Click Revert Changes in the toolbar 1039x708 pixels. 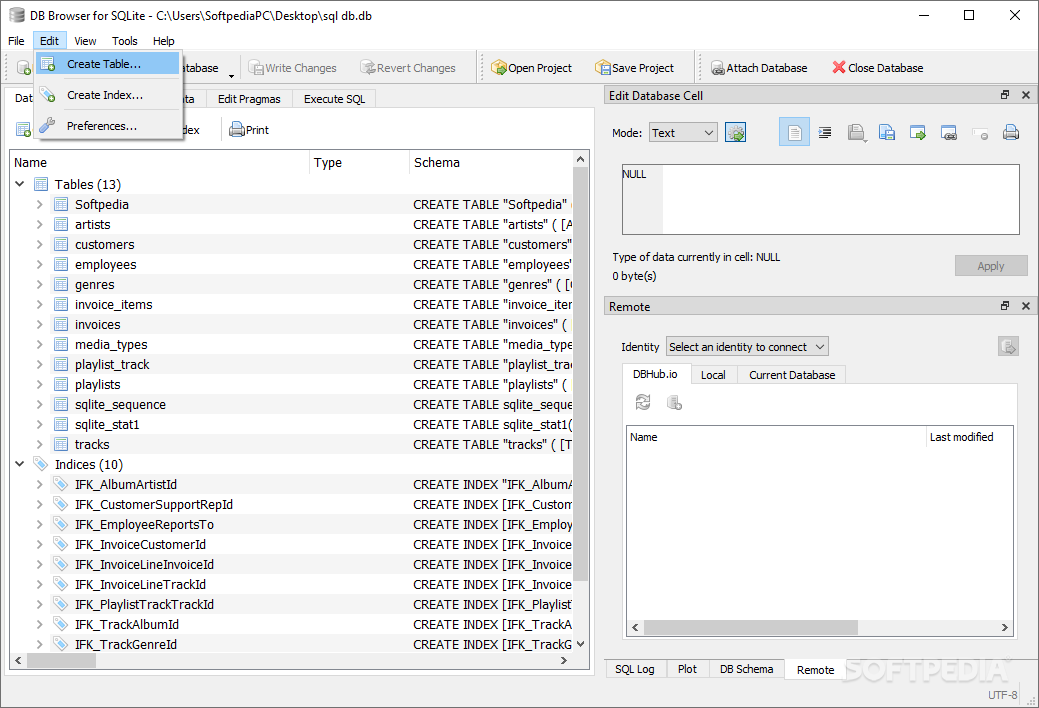tap(408, 68)
